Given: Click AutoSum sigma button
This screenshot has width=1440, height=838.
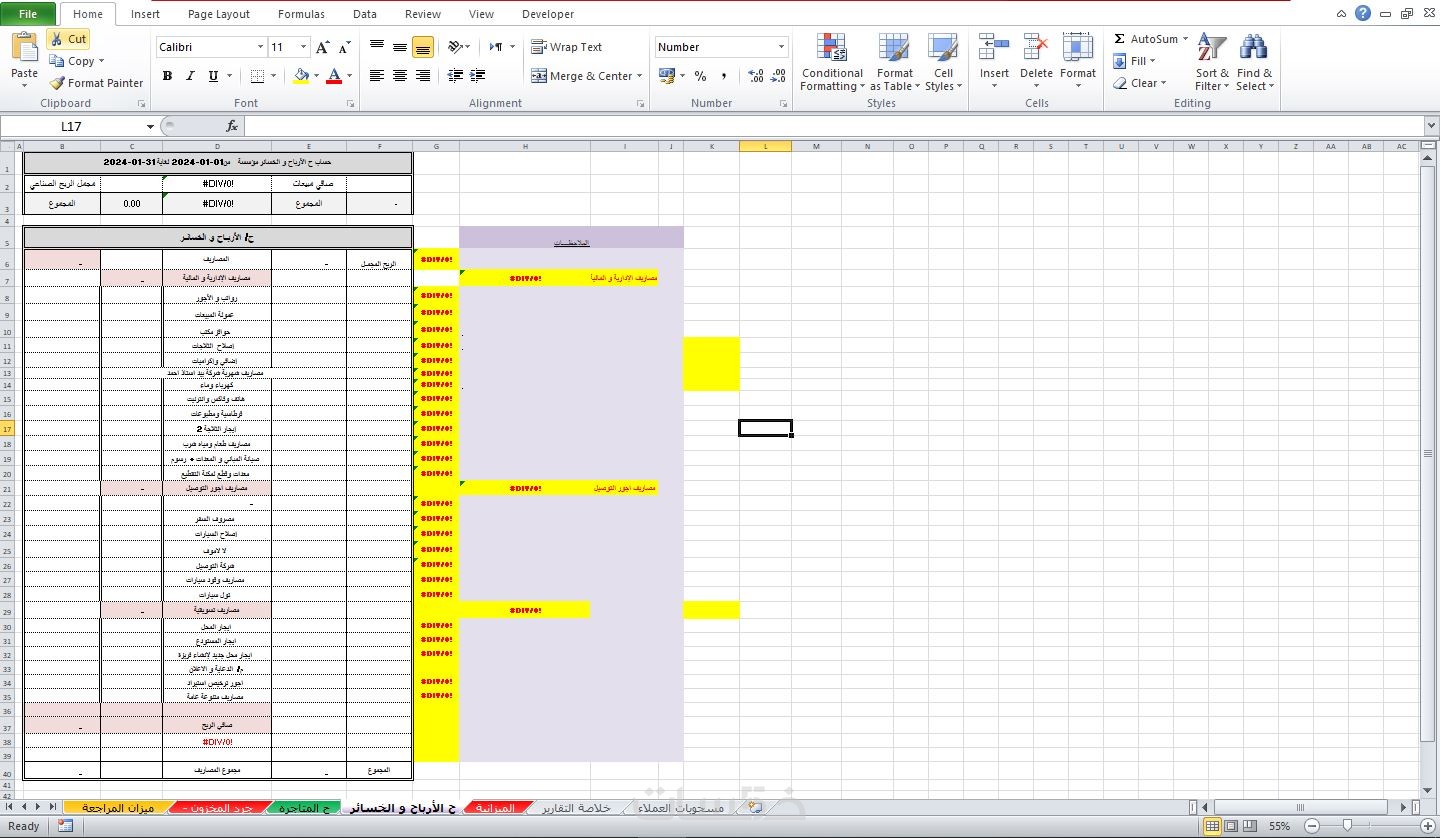Looking at the screenshot, I should [x=1145, y=39].
